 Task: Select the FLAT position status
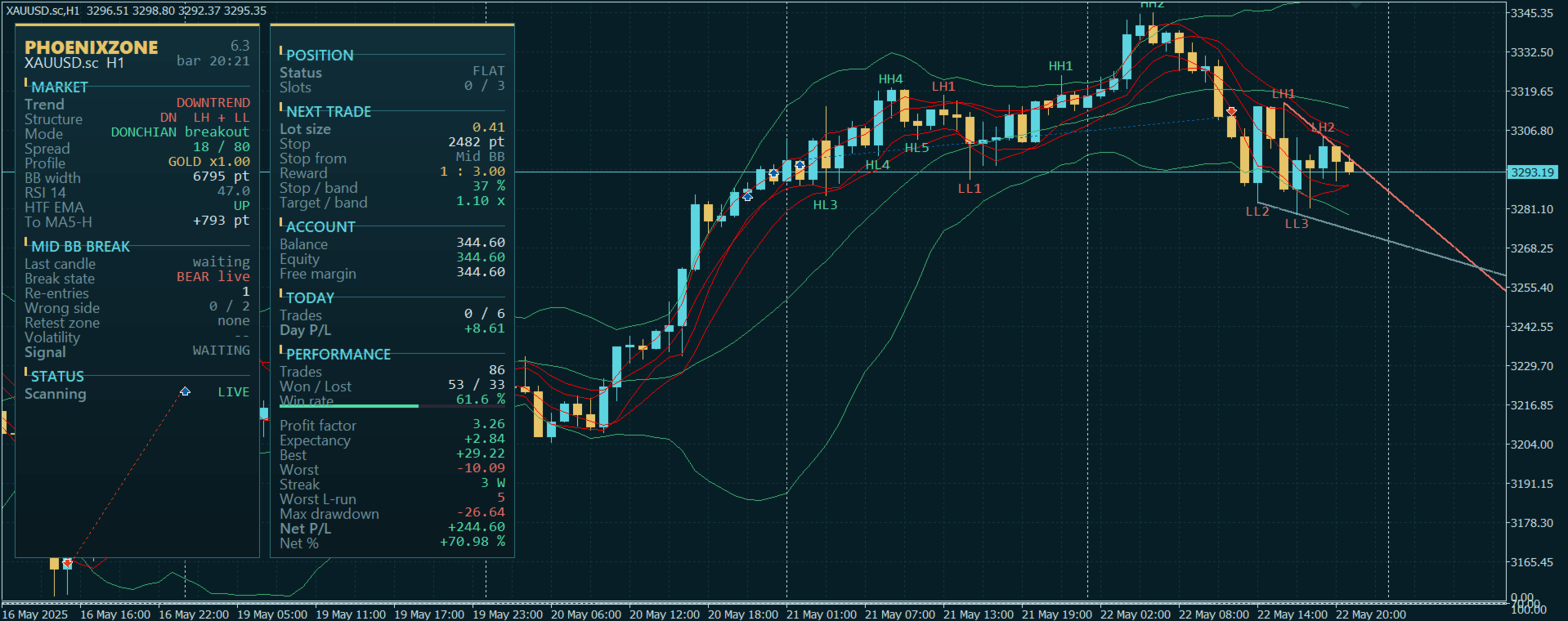click(489, 71)
